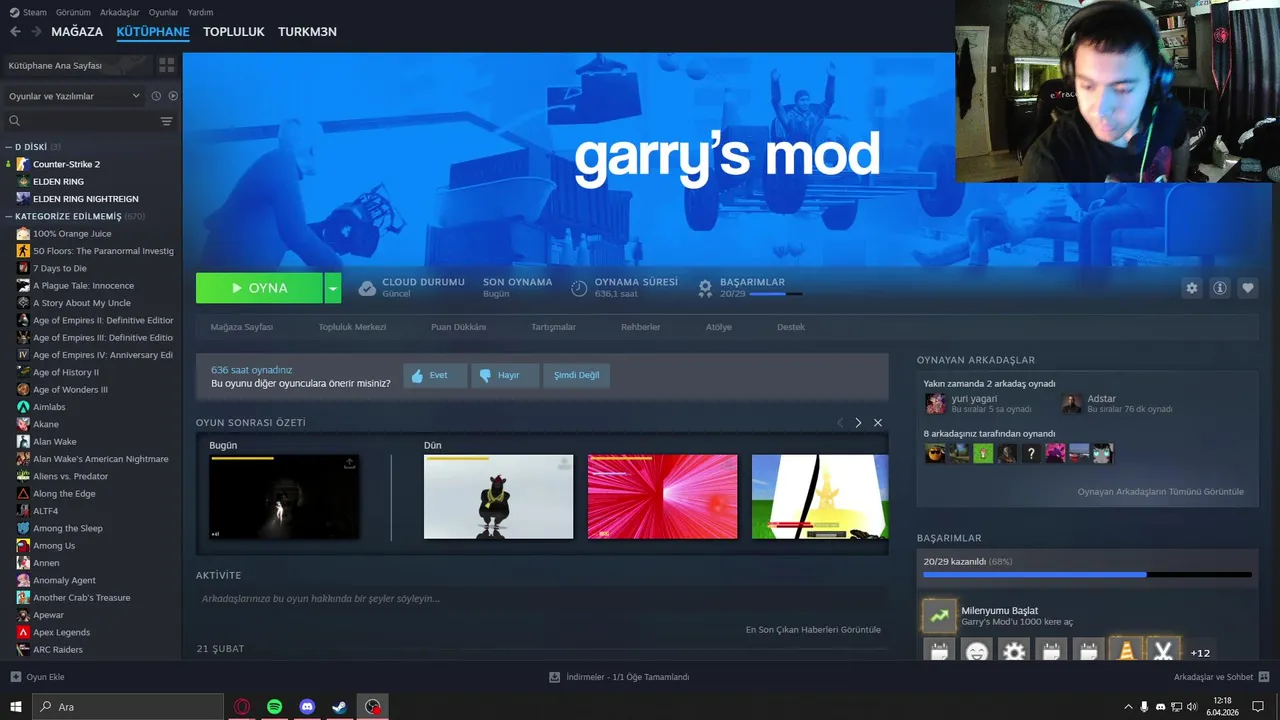Collapse the D DİSKİ category
The image size is (1280, 720).
9,147
